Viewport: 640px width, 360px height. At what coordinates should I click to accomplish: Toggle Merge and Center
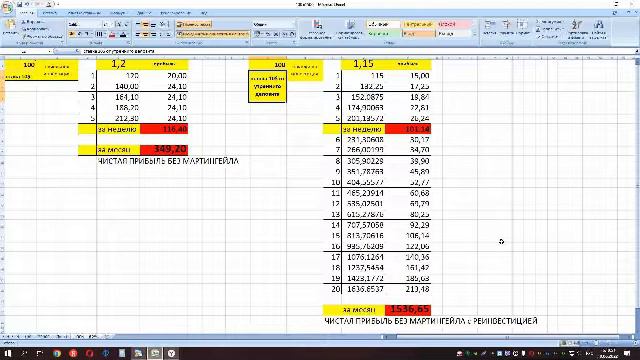click(x=213, y=34)
